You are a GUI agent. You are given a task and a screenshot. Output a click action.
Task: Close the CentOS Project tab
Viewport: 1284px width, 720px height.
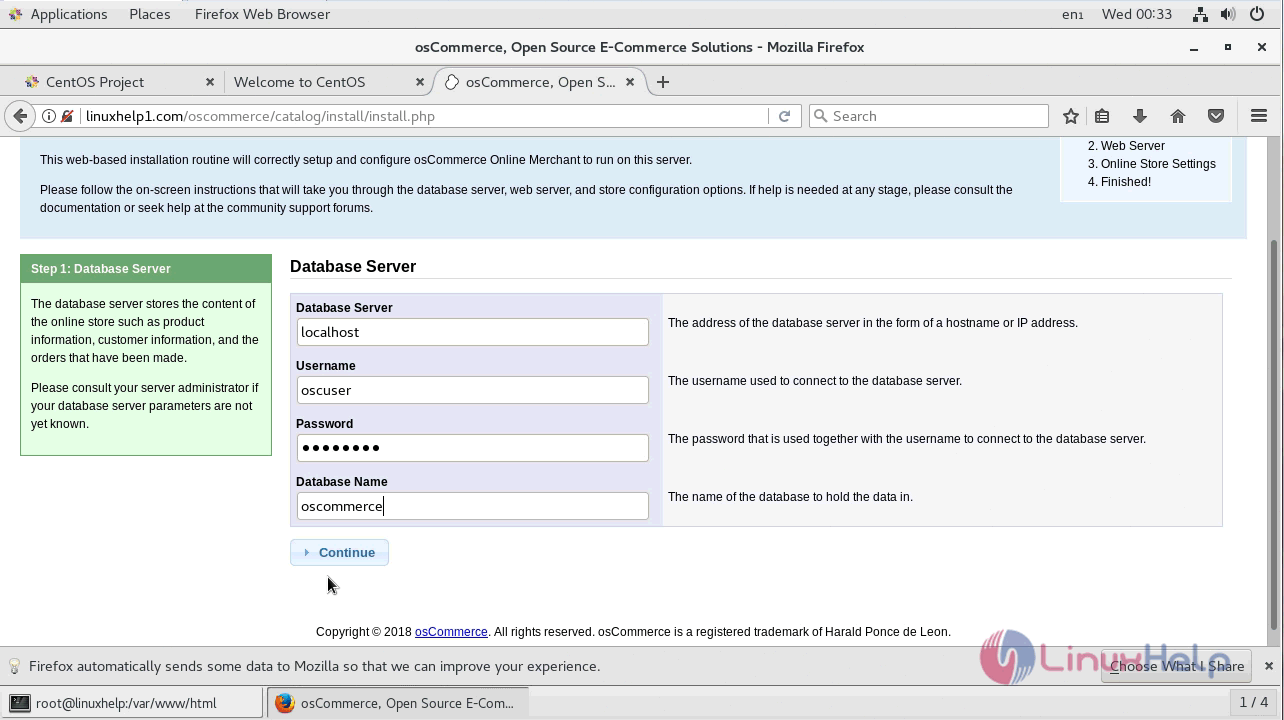click(210, 82)
